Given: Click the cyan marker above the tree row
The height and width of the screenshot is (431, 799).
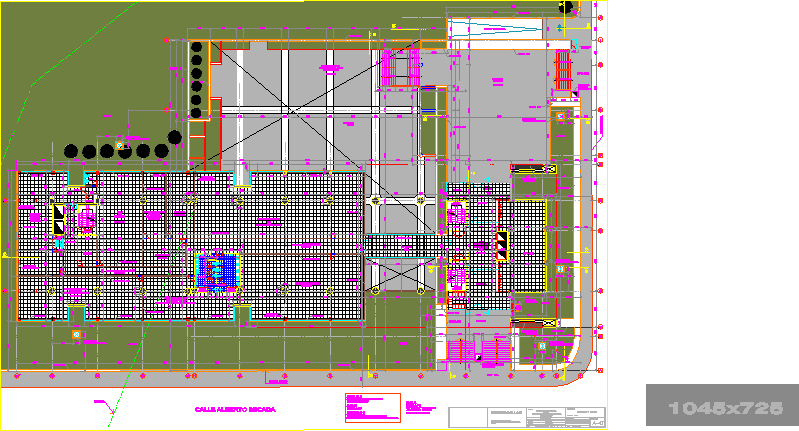Looking at the screenshot, I should (120, 145).
